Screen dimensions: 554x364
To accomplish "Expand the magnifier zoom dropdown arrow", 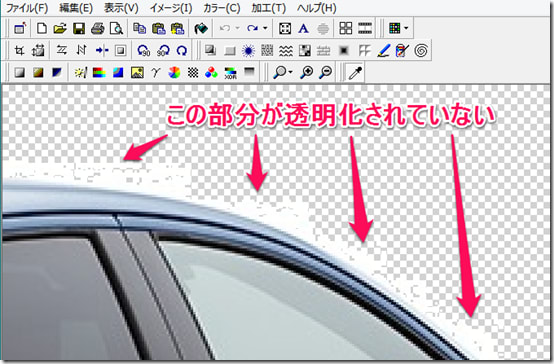I will (x=290, y=72).
